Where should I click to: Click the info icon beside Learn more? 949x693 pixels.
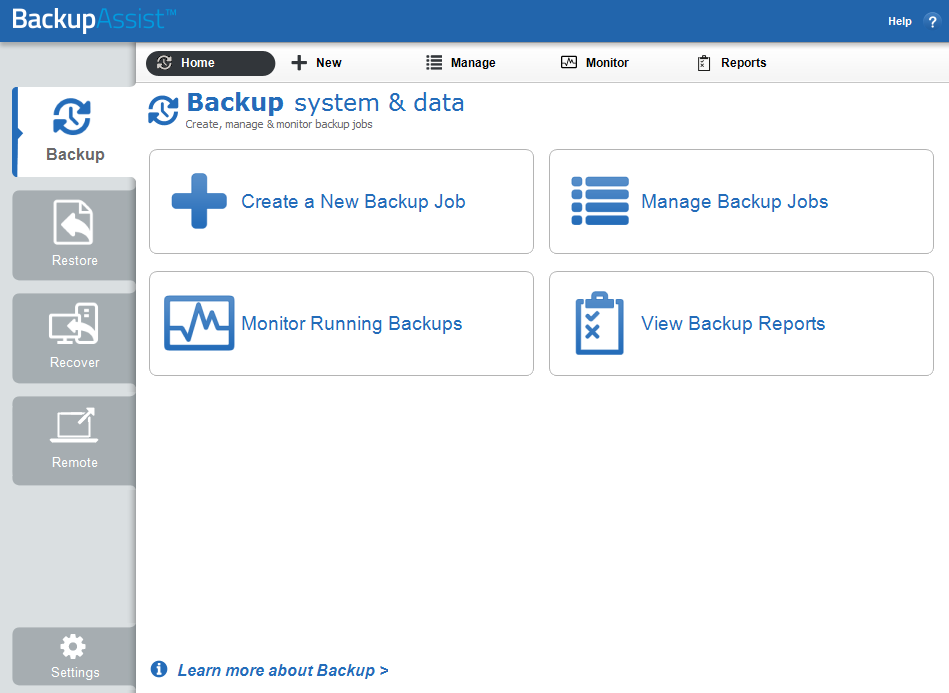[159, 669]
